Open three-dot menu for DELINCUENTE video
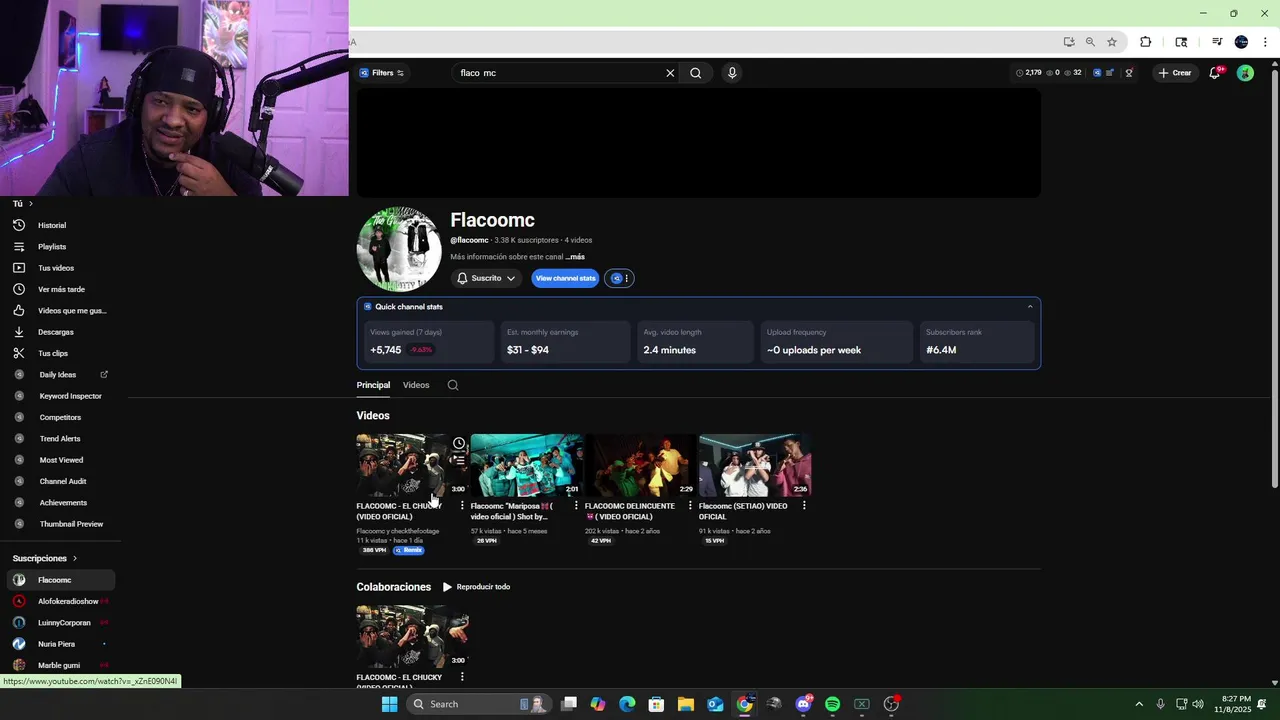Screen dimensions: 1280x720 pos(690,506)
